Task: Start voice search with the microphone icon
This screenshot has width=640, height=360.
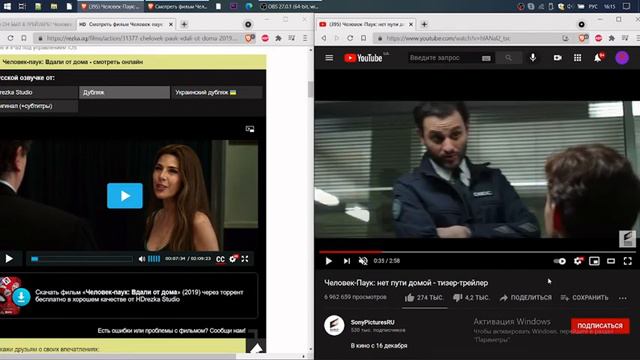Action: (x=533, y=58)
